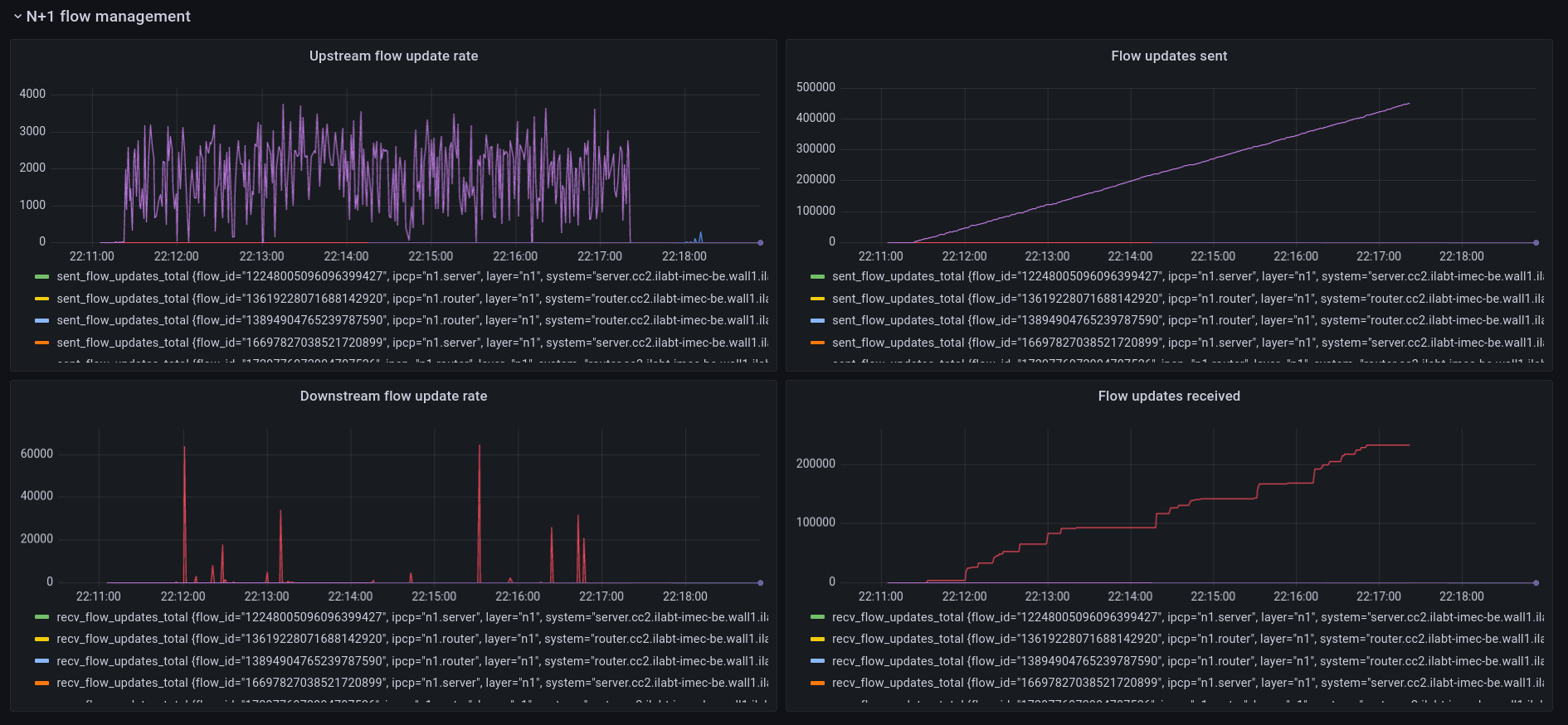The image size is (1568, 725).
Task: Click green legend color swatch in Downstream panel
Action: [x=42, y=617]
